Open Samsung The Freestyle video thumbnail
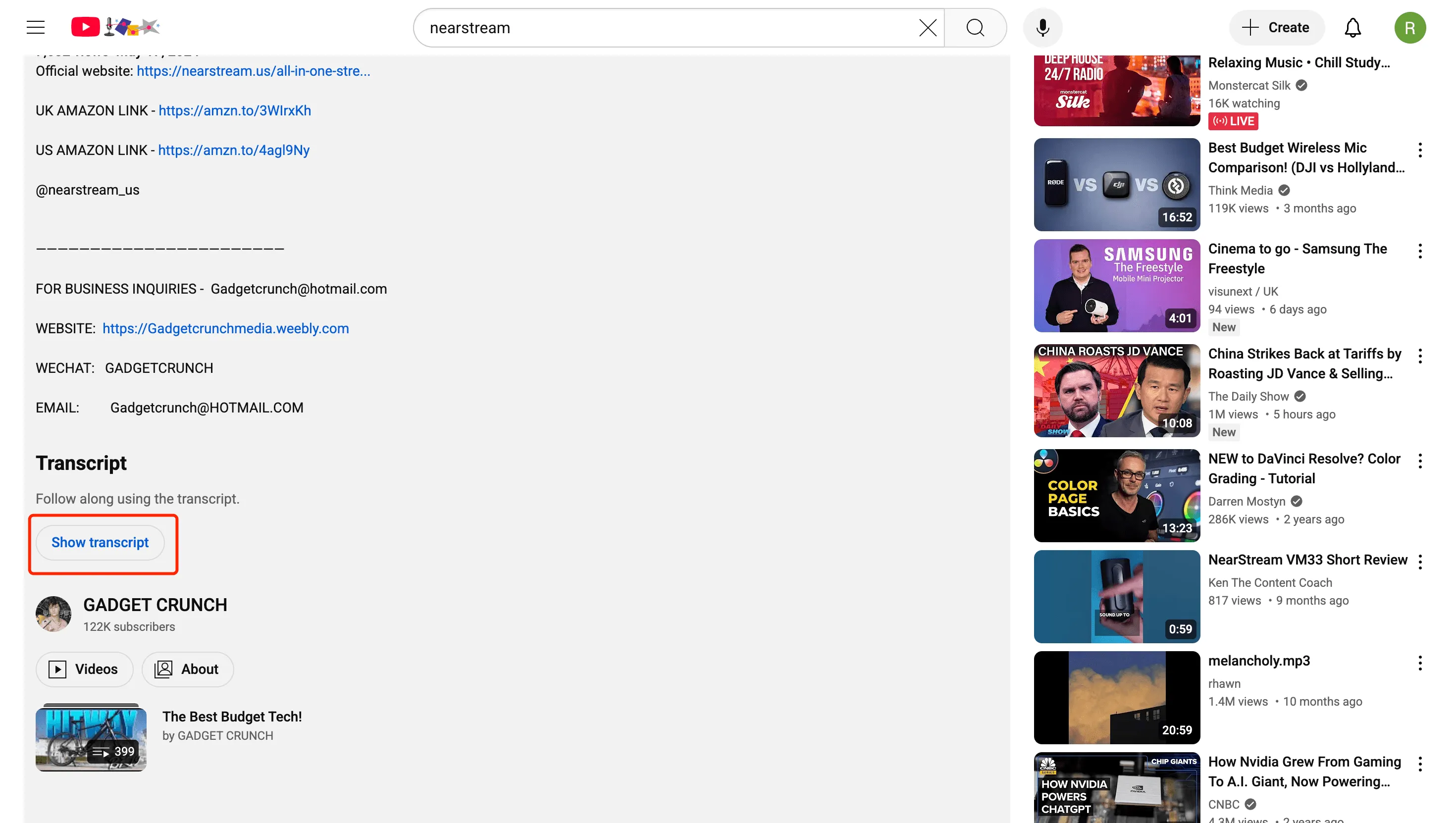The width and height of the screenshot is (1456, 823). tap(1117, 285)
